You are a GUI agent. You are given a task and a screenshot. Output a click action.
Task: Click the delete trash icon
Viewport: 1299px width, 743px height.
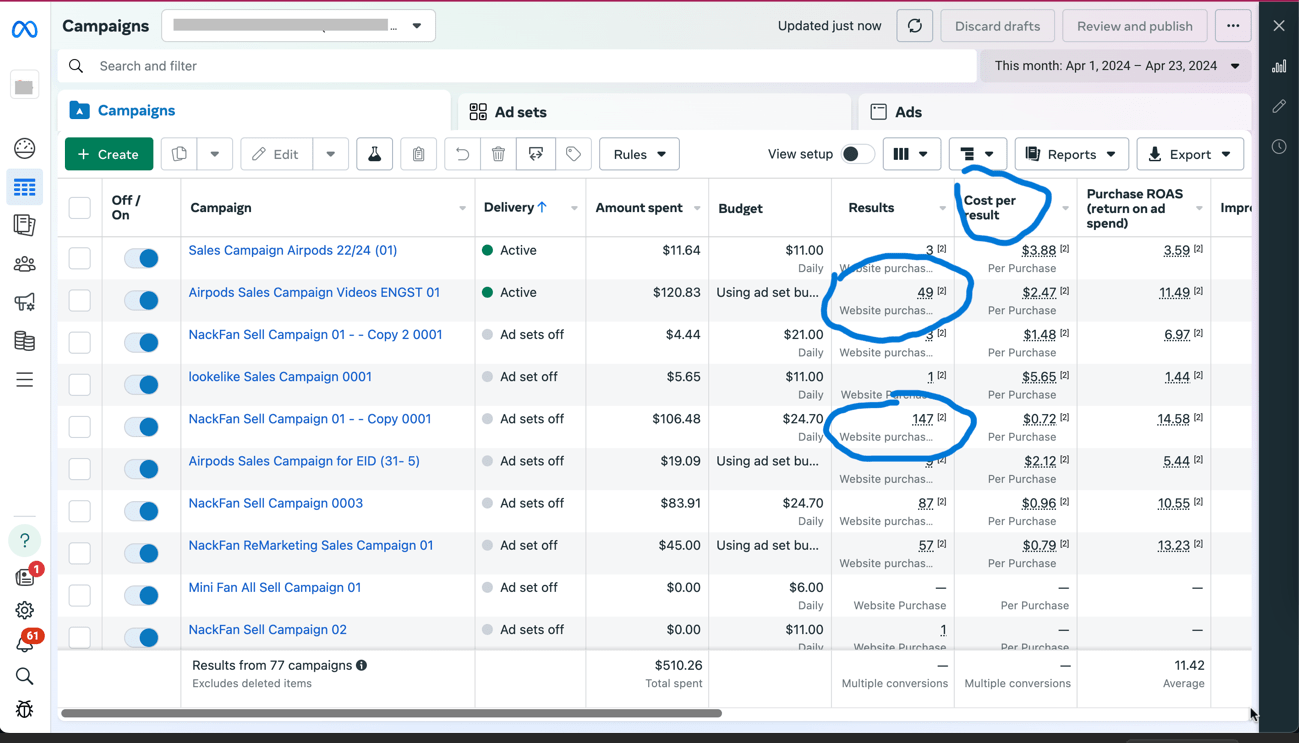[x=498, y=154]
